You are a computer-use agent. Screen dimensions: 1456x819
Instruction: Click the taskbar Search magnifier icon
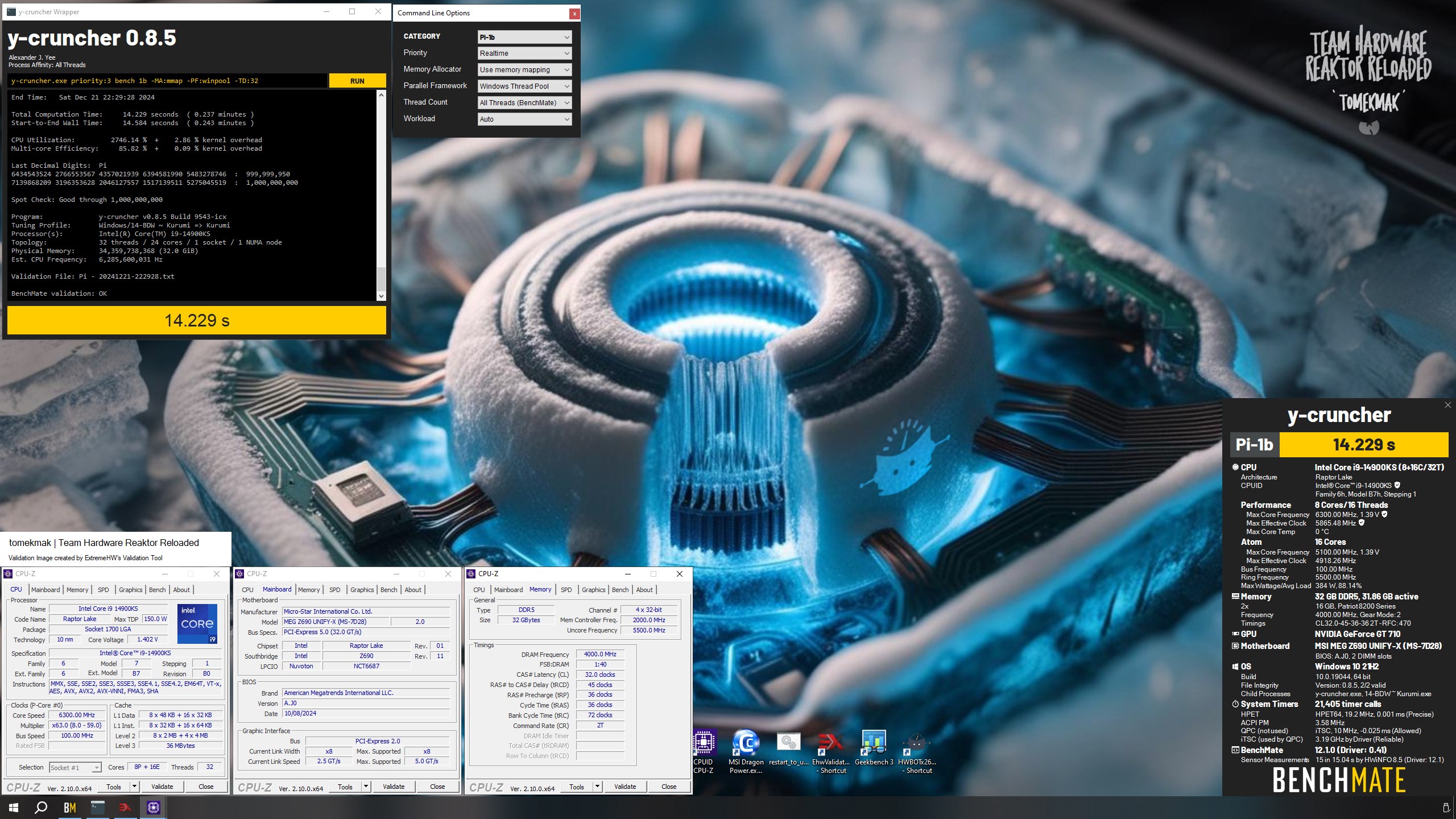pos(41,808)
